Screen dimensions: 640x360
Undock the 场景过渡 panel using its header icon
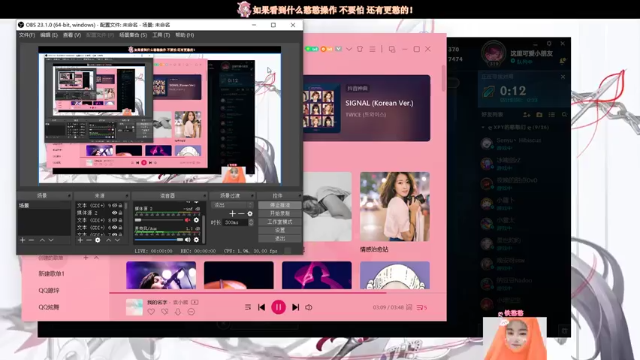coord(252,196)
